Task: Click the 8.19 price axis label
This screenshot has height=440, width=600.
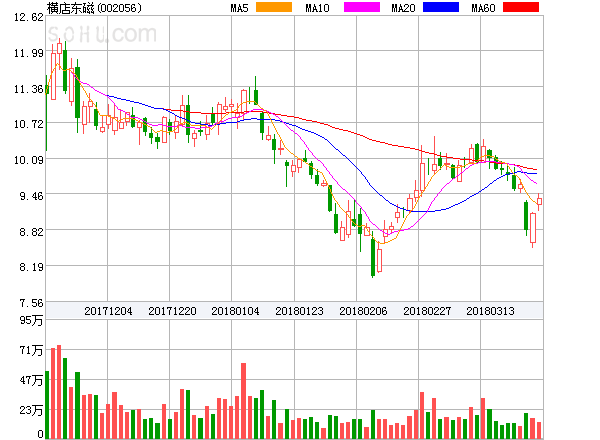Action: [x=31, y=267]
